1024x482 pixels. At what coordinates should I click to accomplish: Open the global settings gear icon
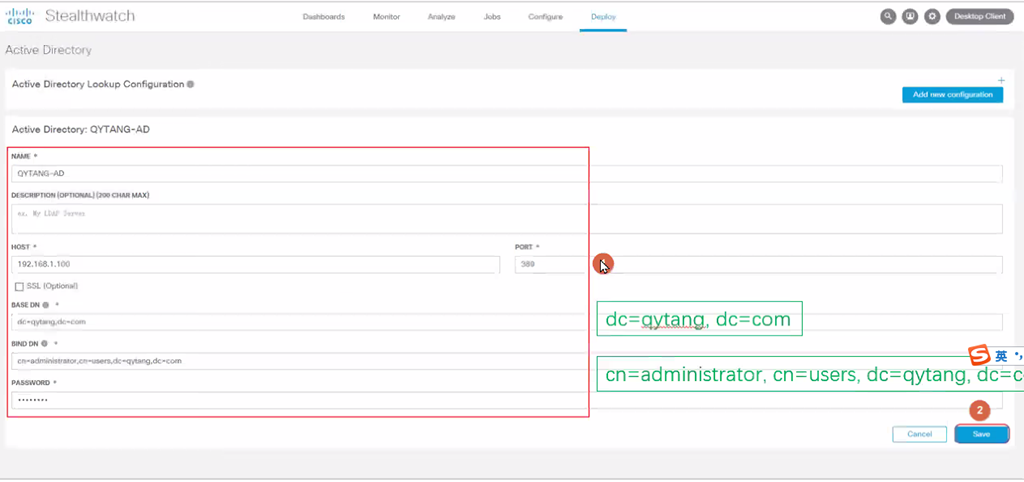932,16
